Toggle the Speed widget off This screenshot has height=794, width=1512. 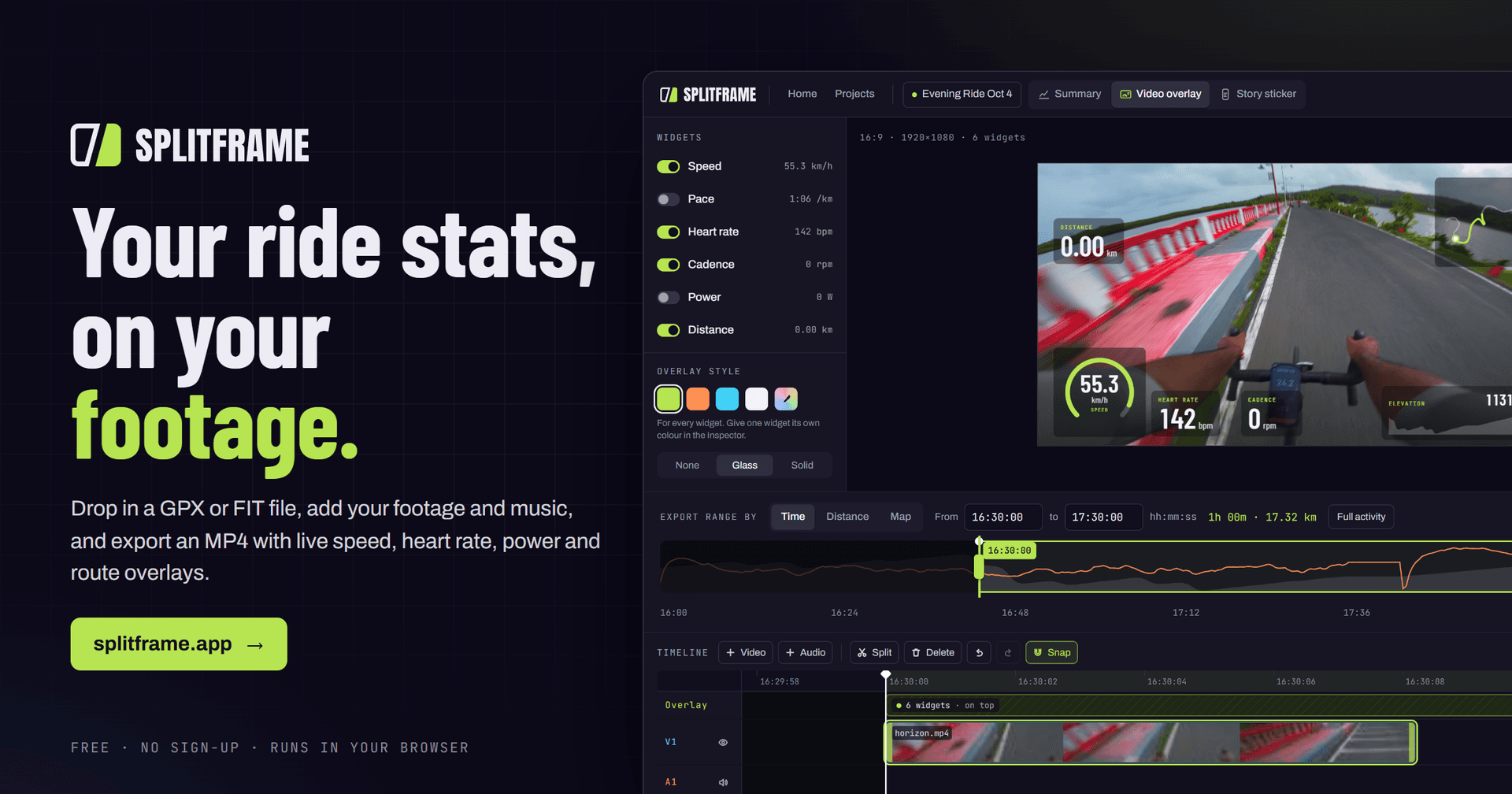[668, 166]
